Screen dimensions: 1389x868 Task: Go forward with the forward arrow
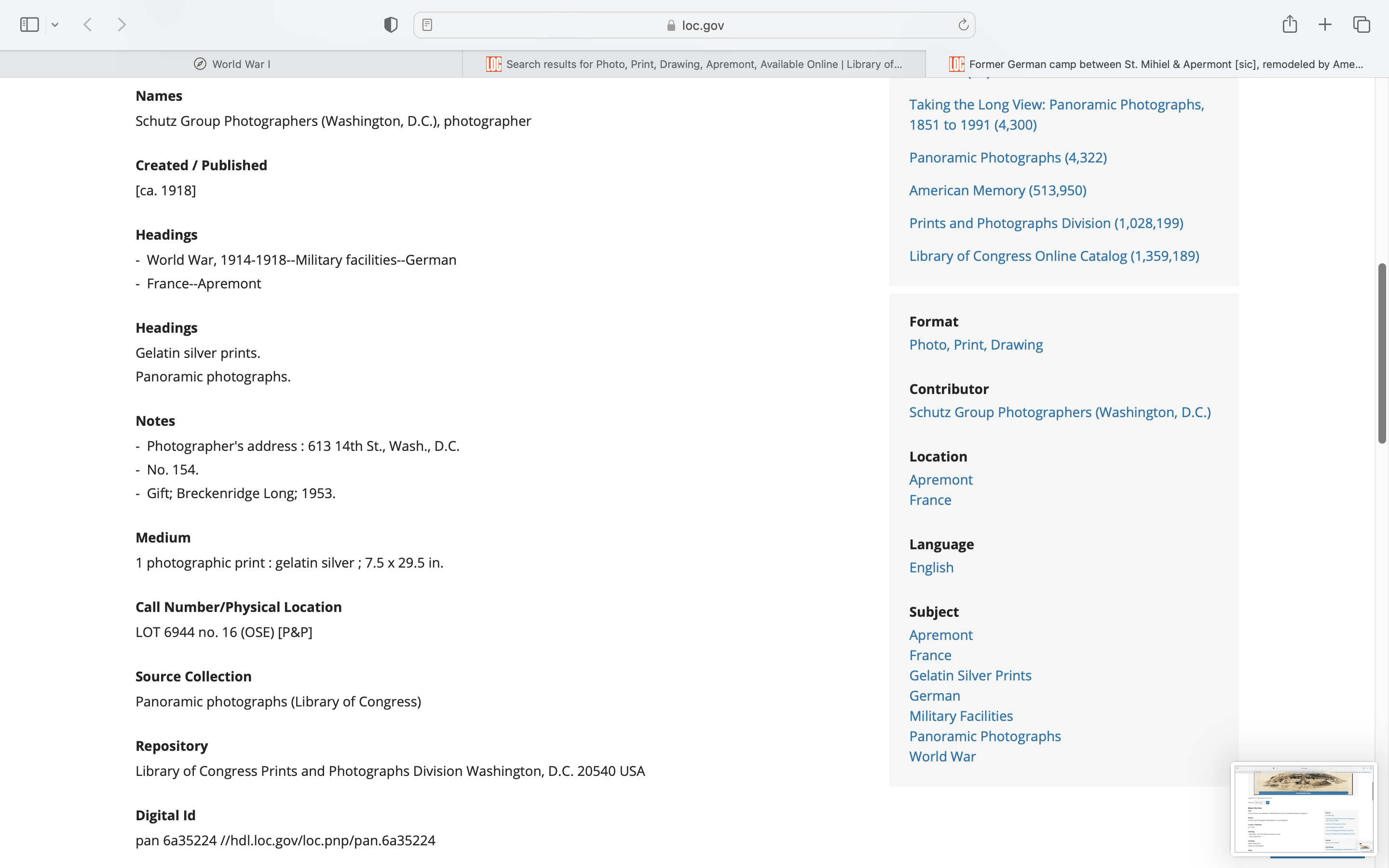(122, 25)
